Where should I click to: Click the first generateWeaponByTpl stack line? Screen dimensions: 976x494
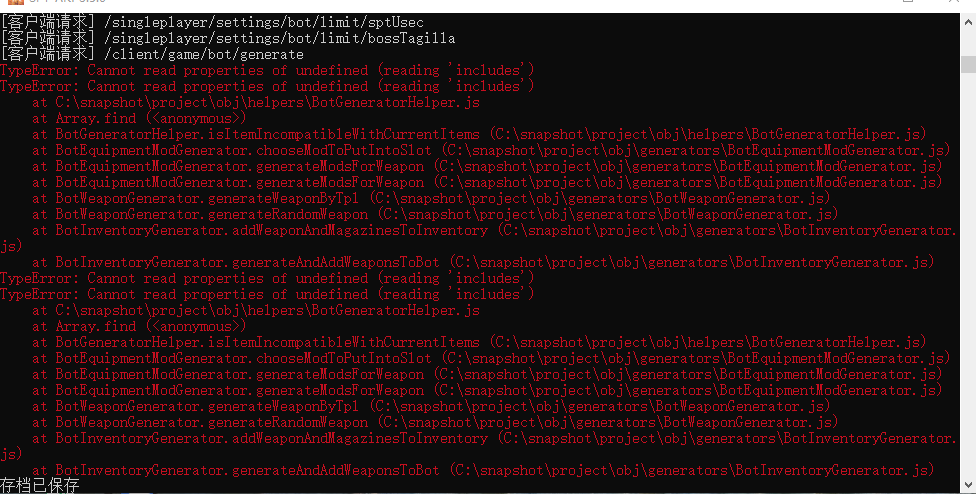[431, 198]
